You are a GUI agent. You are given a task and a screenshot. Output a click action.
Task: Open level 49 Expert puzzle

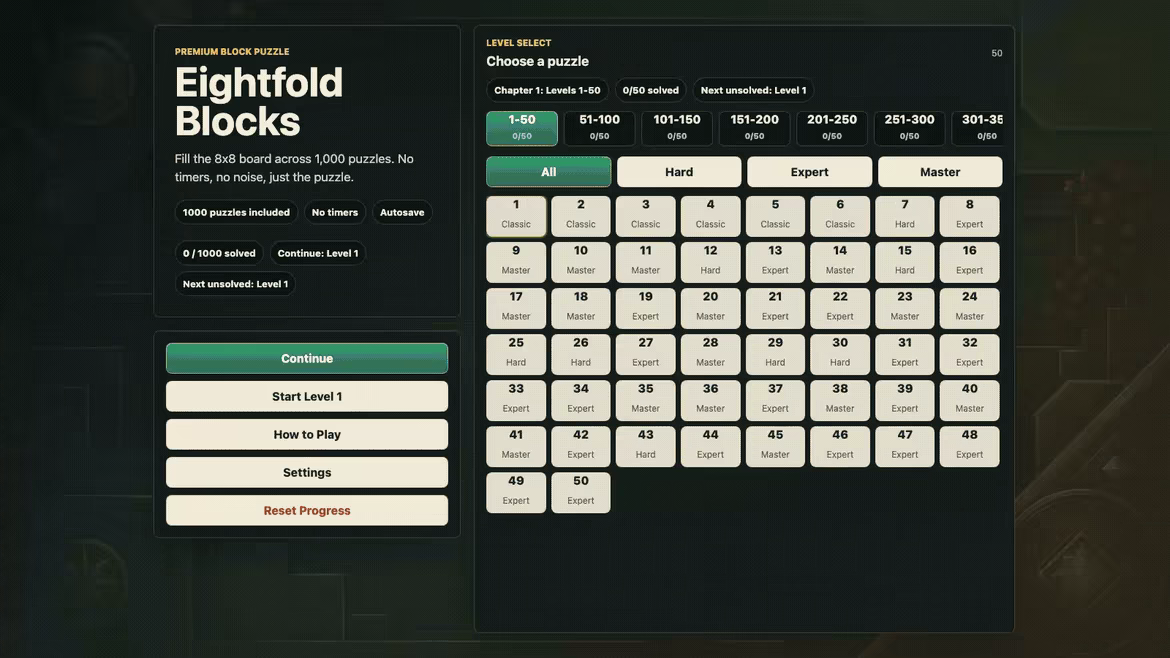pos(516,493)
